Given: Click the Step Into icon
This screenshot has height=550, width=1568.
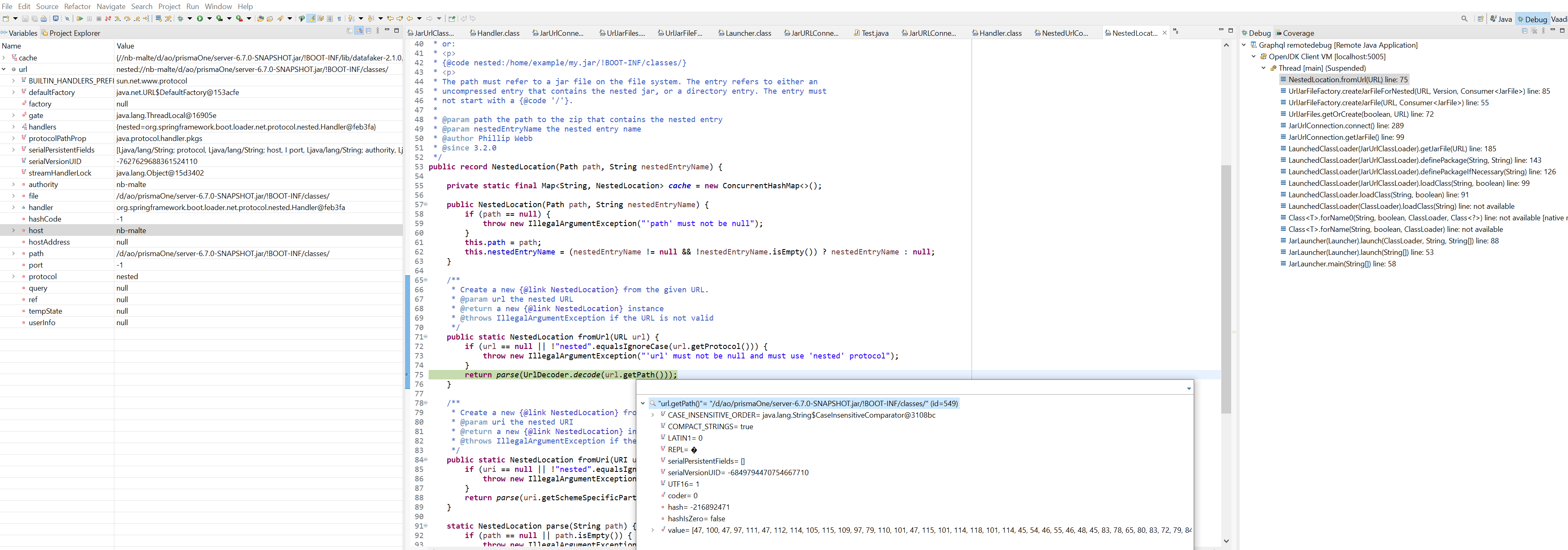Looking at the screenshot, I should [118, 19].
